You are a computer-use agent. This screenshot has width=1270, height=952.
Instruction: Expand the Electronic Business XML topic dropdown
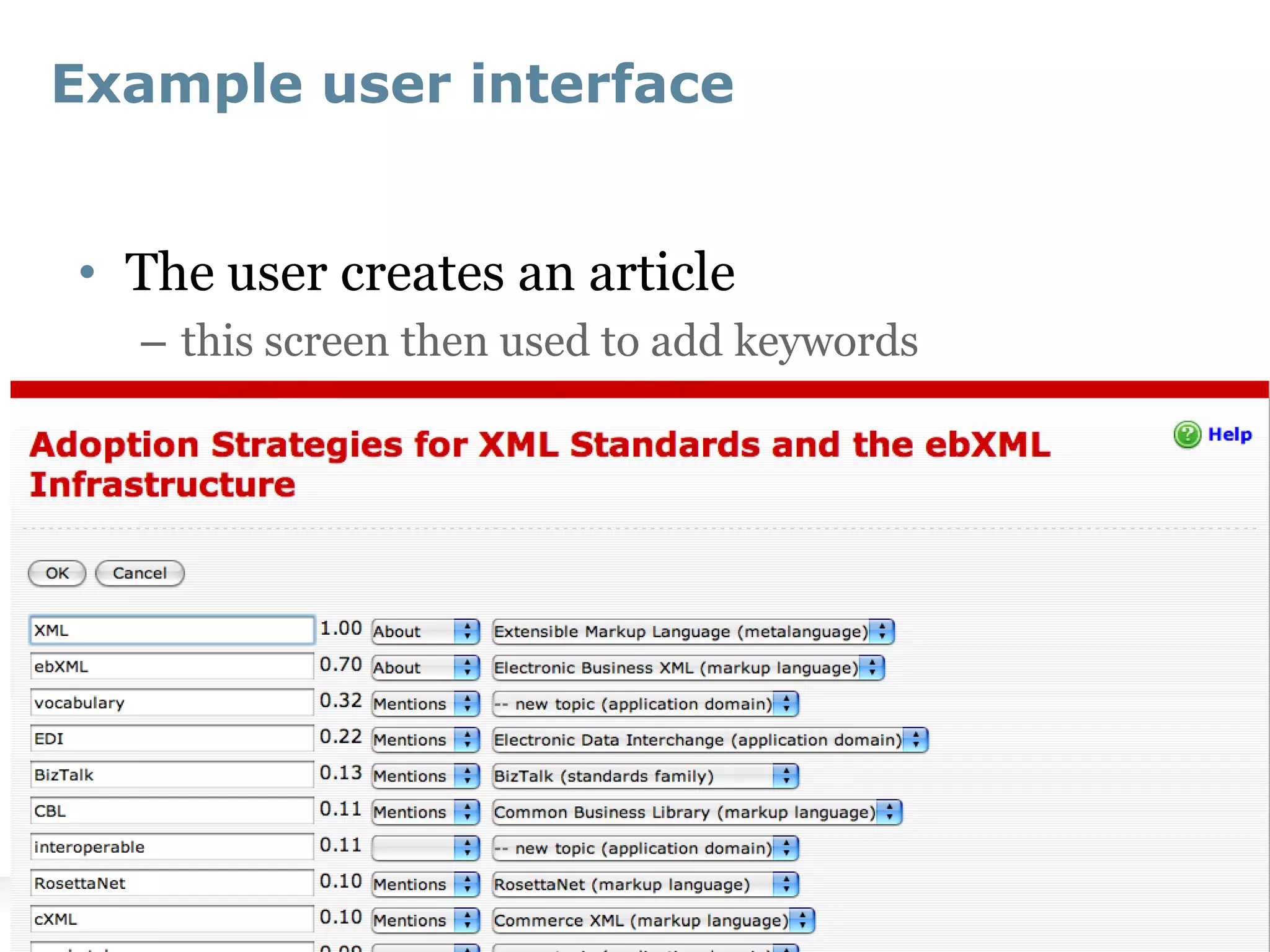pos(687,668)
